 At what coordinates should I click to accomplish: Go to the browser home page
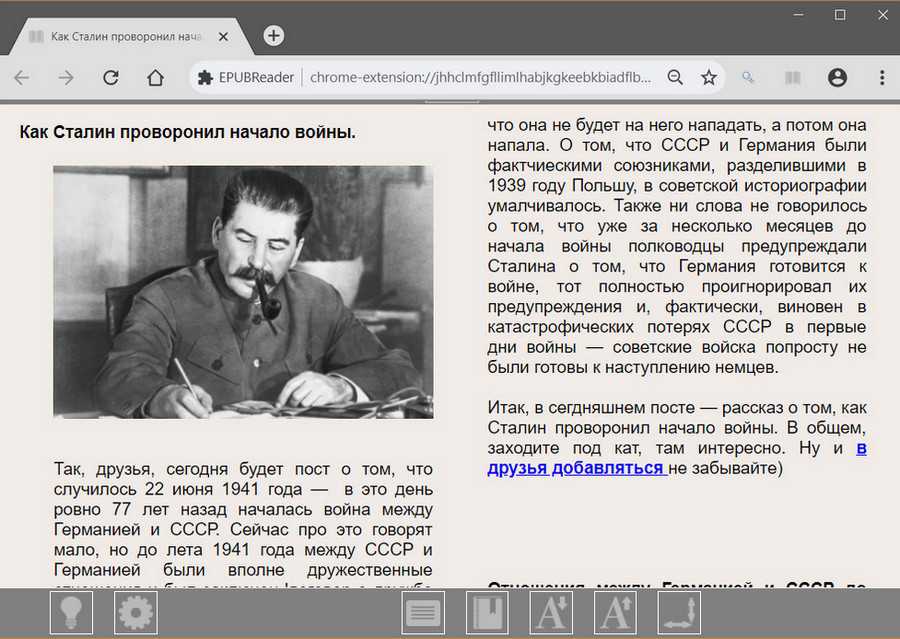(x=155, y=77)
